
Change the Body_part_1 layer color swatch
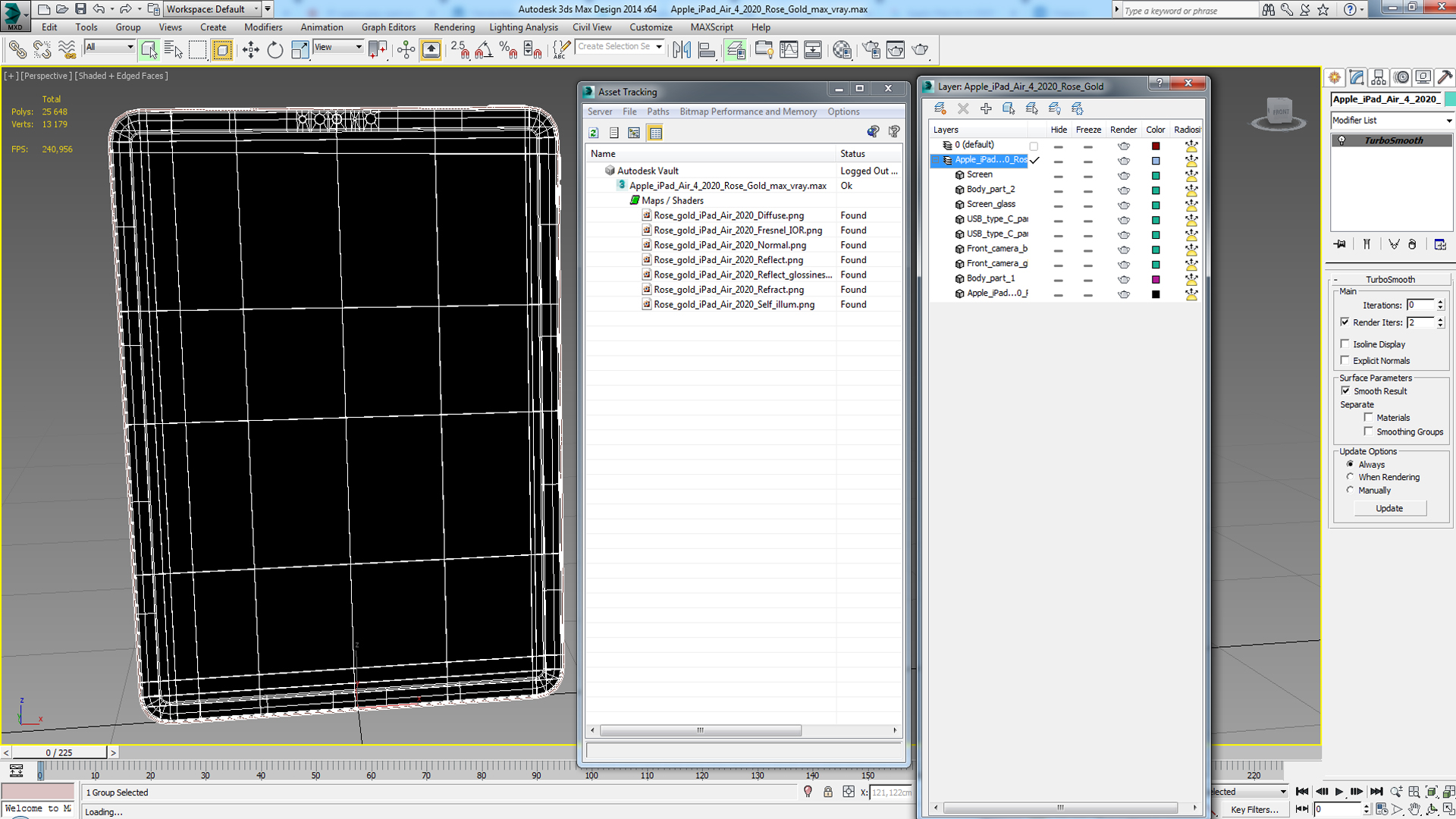point(1156,279)
